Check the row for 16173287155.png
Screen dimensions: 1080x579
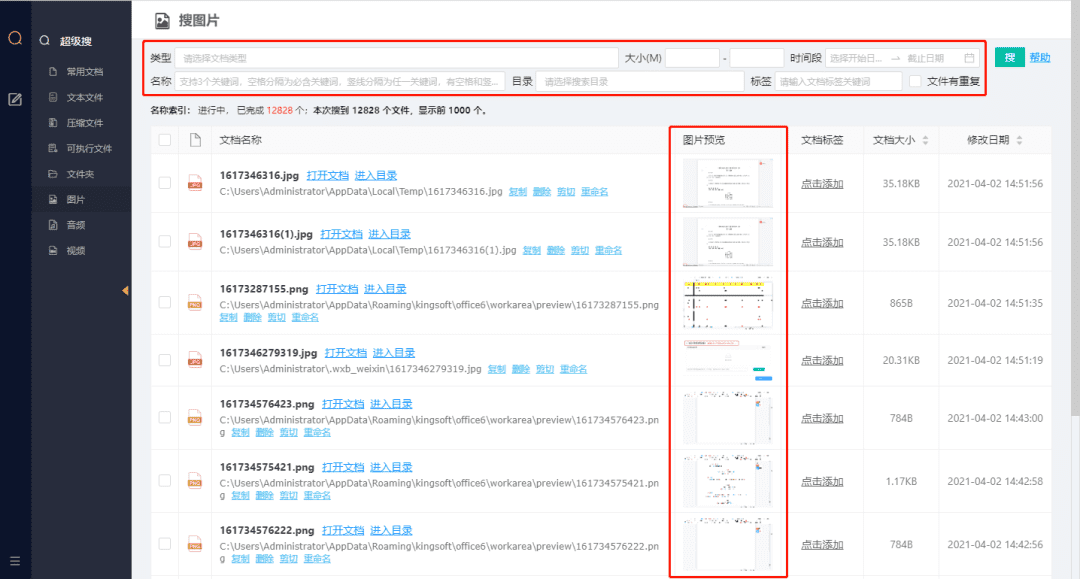[x=165, y=302]
